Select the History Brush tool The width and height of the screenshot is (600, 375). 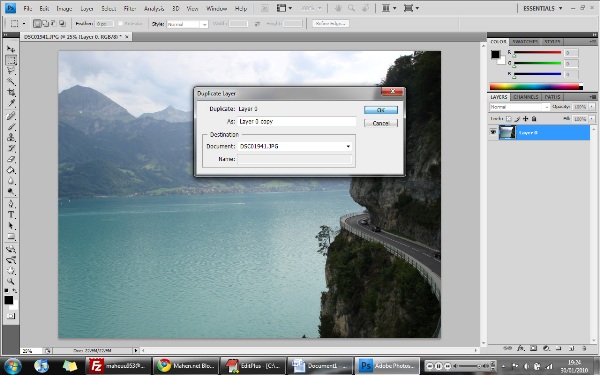point(11,148)
